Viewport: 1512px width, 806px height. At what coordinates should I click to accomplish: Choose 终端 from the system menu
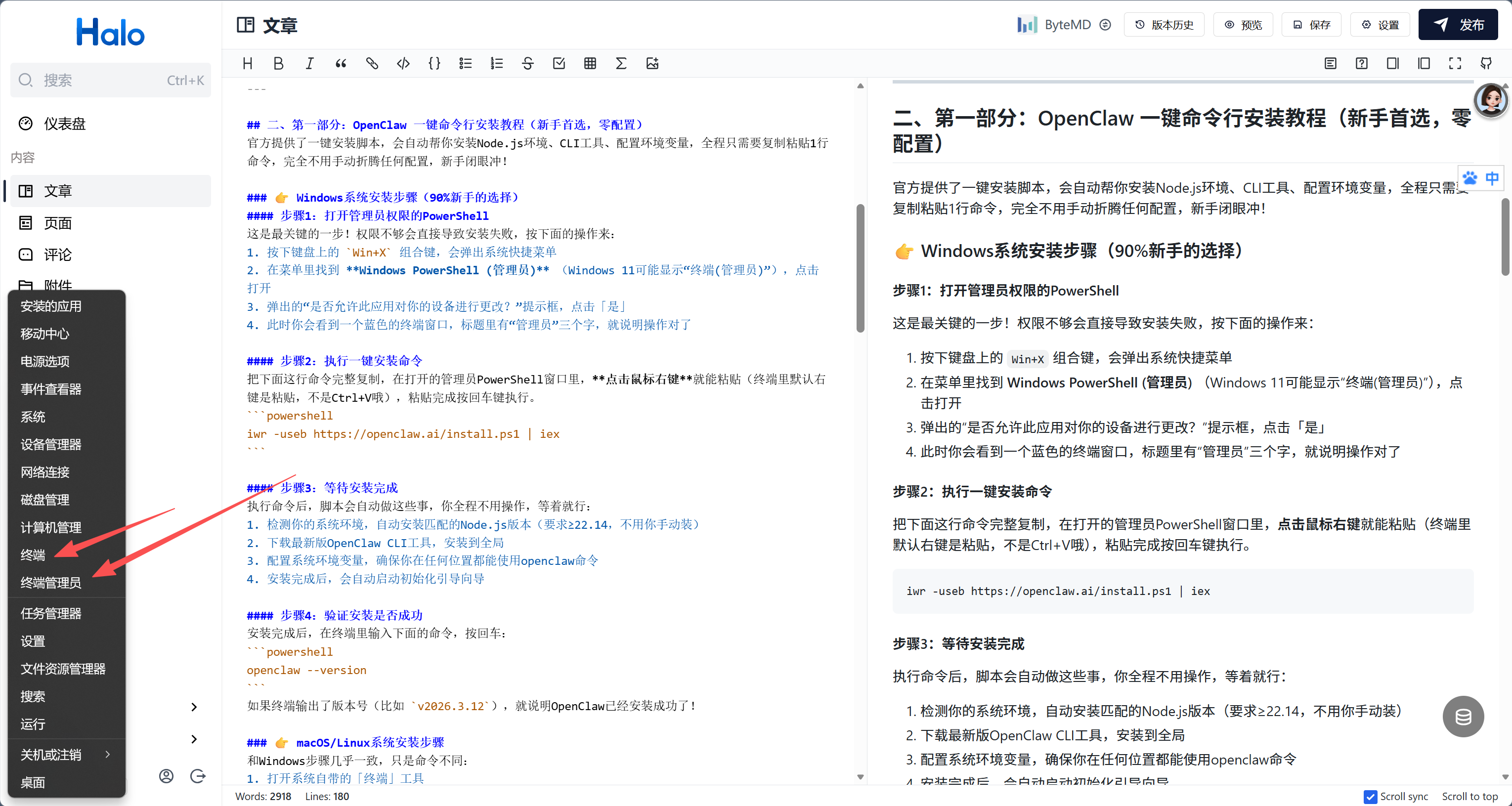click(66, 555)
